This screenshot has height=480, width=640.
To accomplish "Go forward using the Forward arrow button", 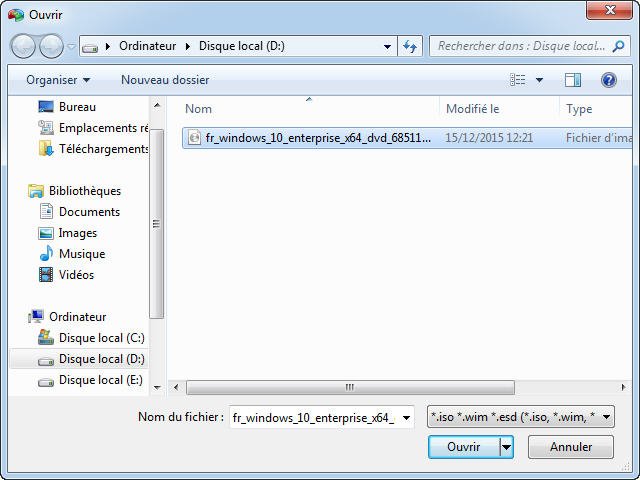I will tap(51, 46).
